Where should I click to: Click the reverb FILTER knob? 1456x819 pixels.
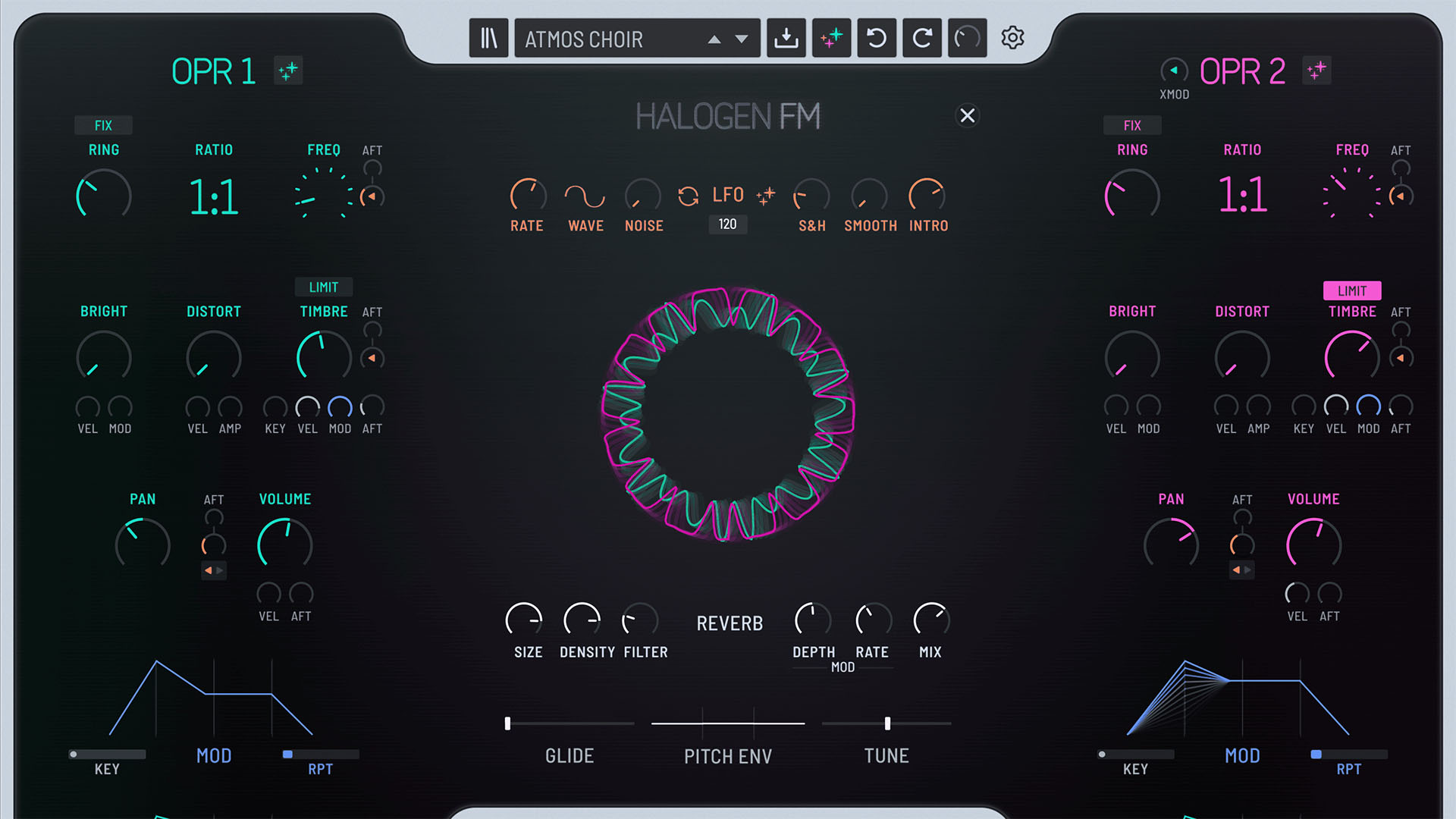point(641,620)
